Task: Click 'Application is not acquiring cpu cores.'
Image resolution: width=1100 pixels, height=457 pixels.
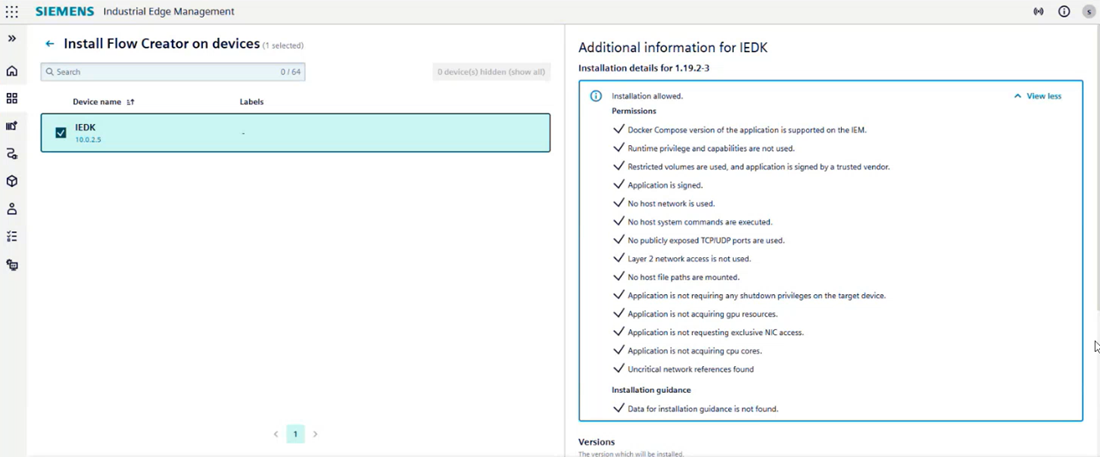Action: click(x=695, y=350)
